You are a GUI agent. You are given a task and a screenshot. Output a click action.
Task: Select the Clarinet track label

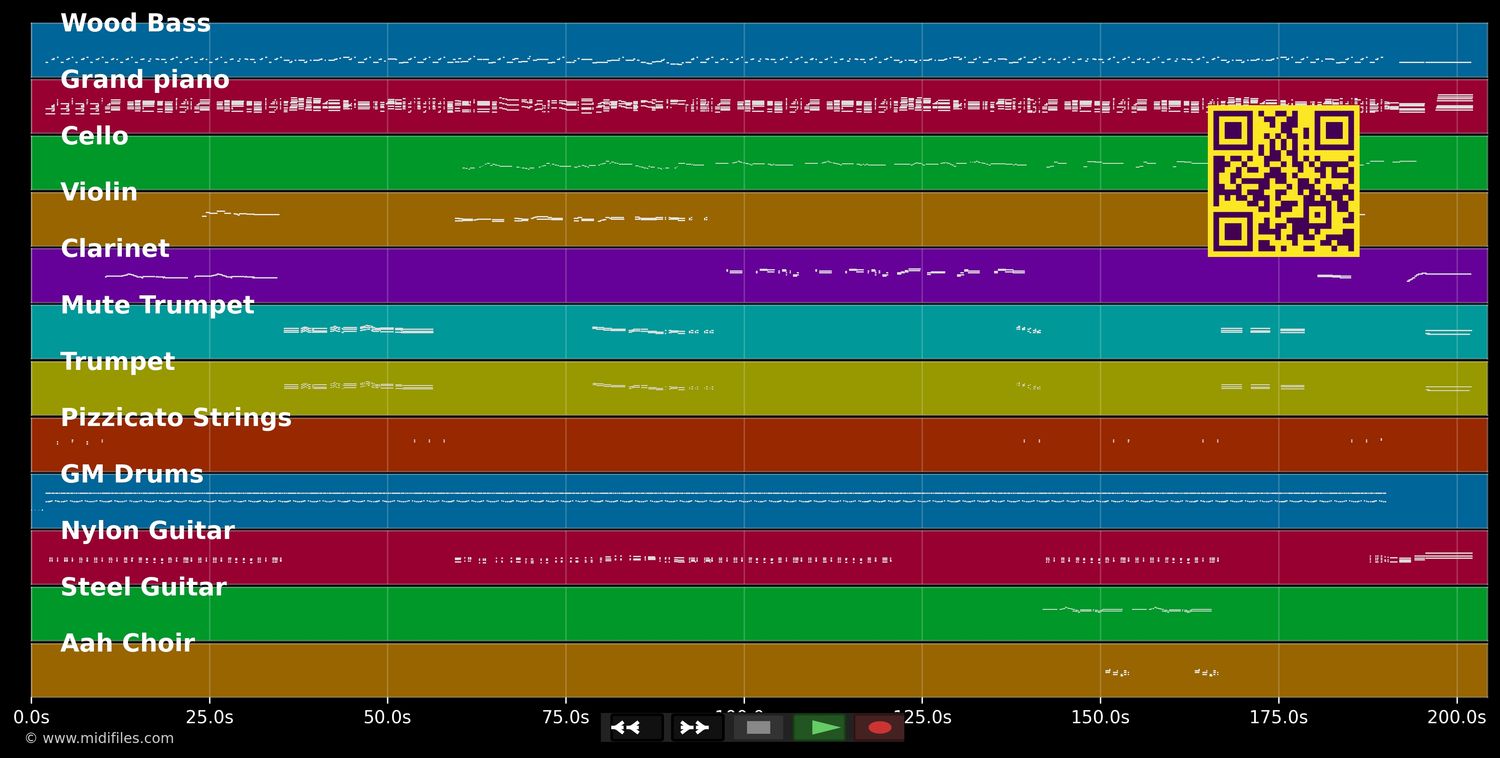click(x=115, y=249)
